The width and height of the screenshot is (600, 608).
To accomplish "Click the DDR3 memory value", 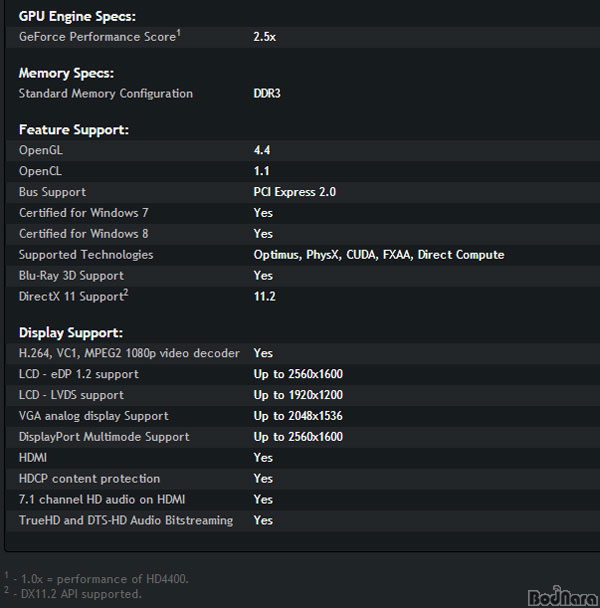I will [x=267, y=93].
